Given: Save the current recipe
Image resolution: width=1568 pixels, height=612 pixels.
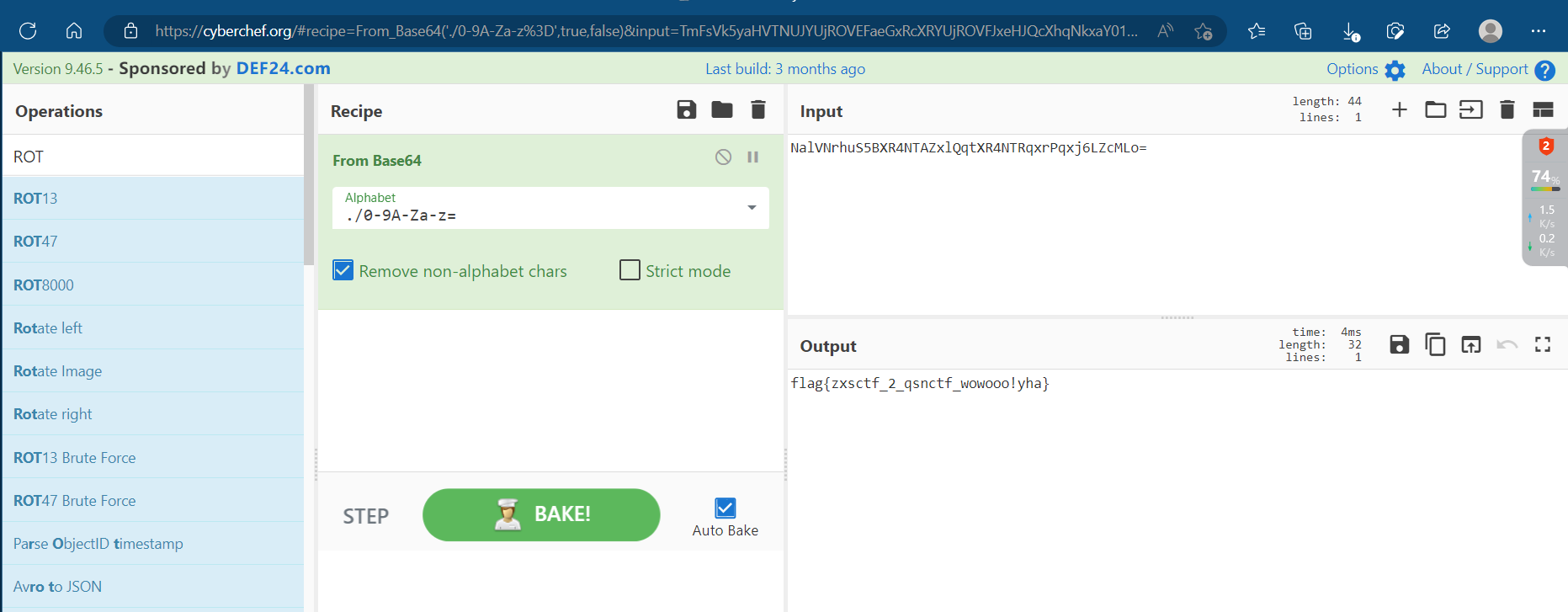Looking at the screenshot, I should pyautogui.click(x=686, y=109).
